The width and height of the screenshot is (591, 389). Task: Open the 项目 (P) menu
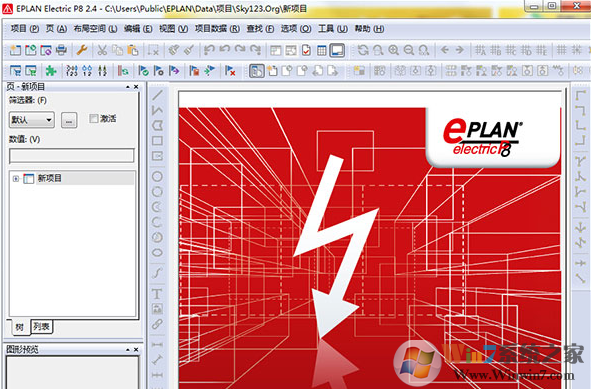25,29
